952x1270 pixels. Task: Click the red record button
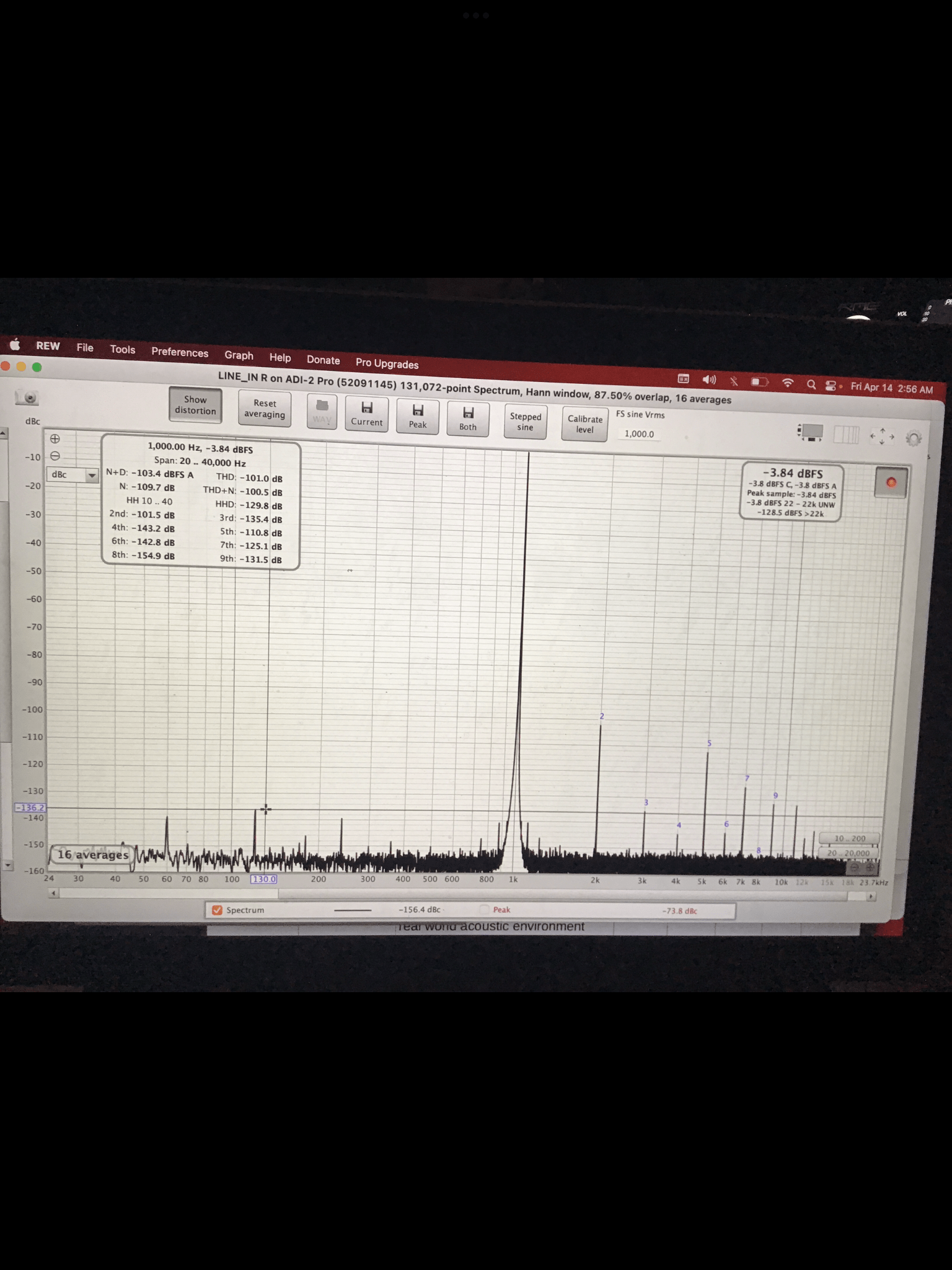(891, 482)
